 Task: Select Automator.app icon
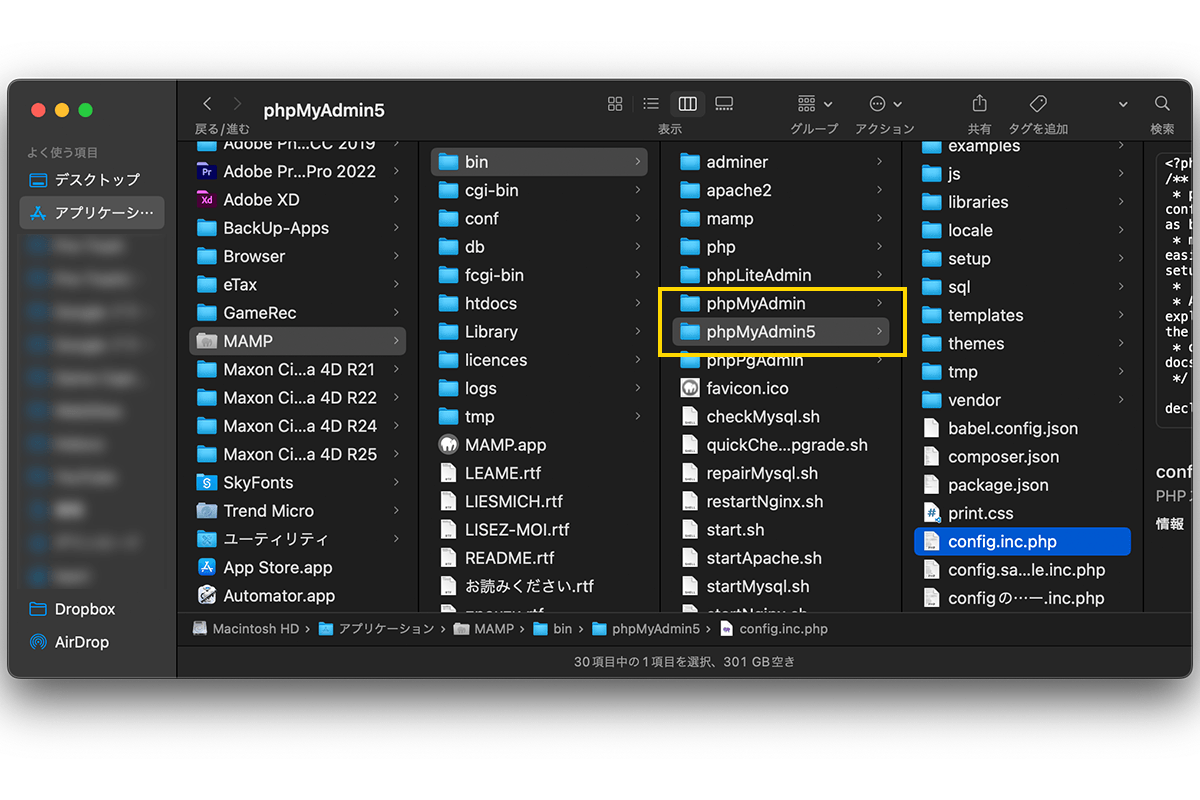coord(207,595)
